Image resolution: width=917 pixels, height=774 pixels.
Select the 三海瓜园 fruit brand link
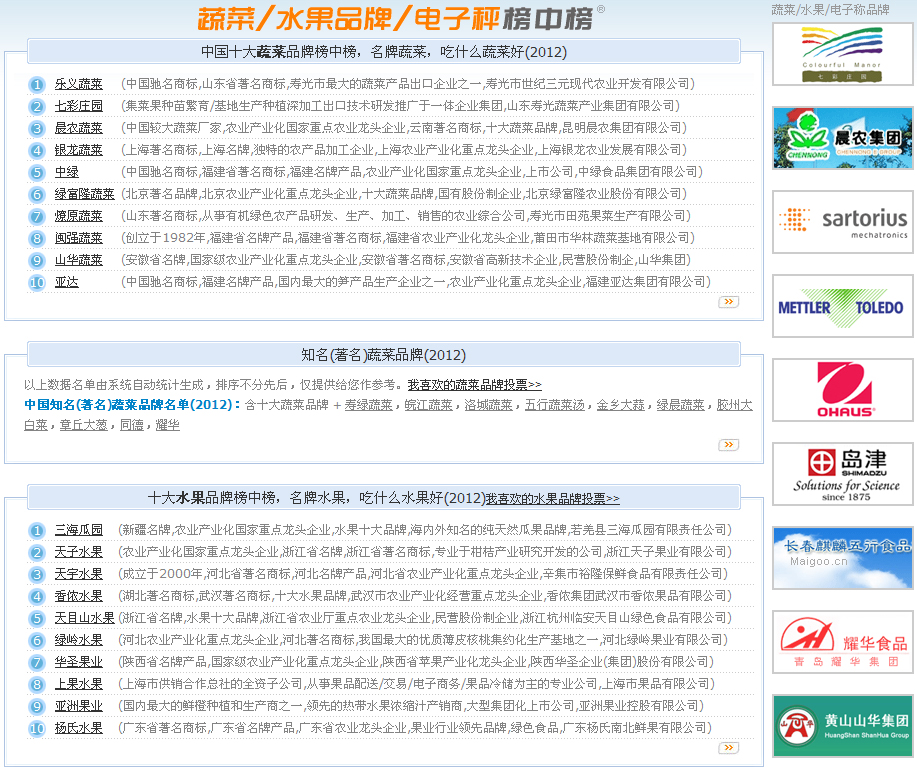point(78,530)
